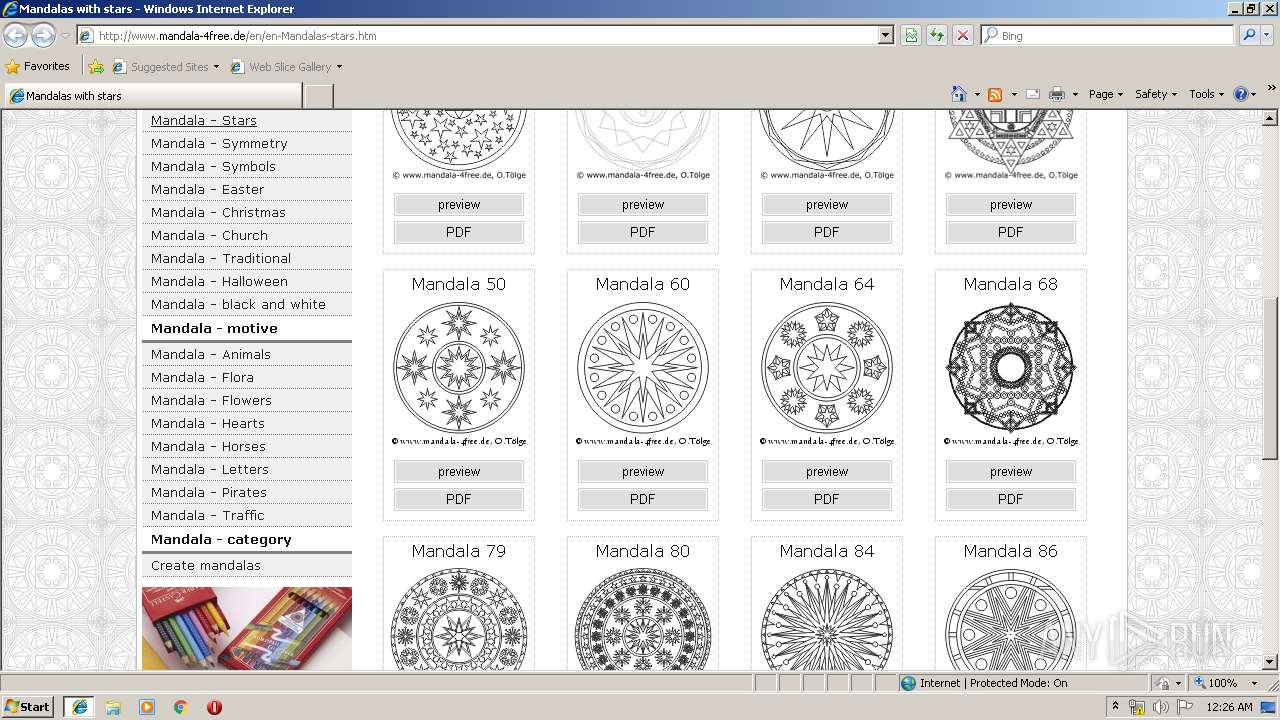Click preview button for Mandala 50

pos(459,471)
